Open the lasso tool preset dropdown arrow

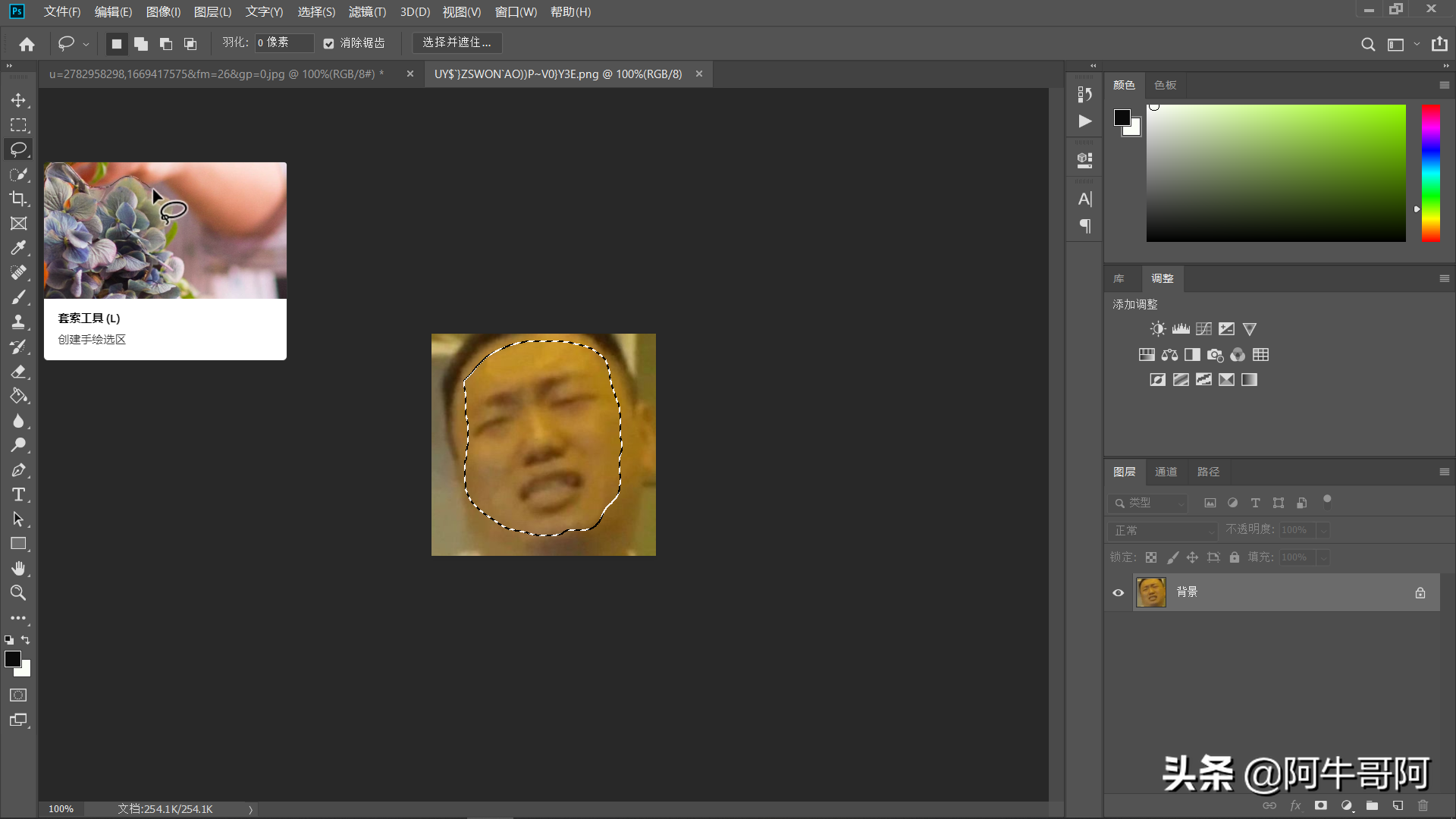86,44
